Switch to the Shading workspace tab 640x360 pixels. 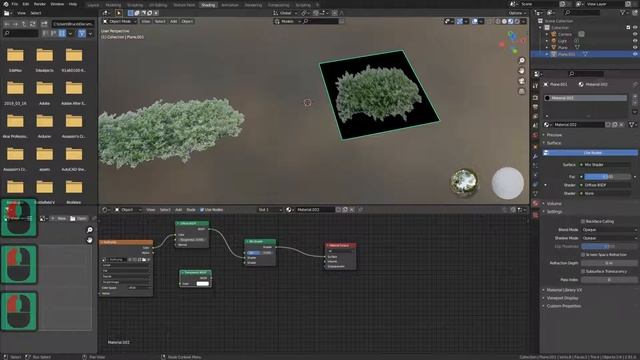(208, 5)
